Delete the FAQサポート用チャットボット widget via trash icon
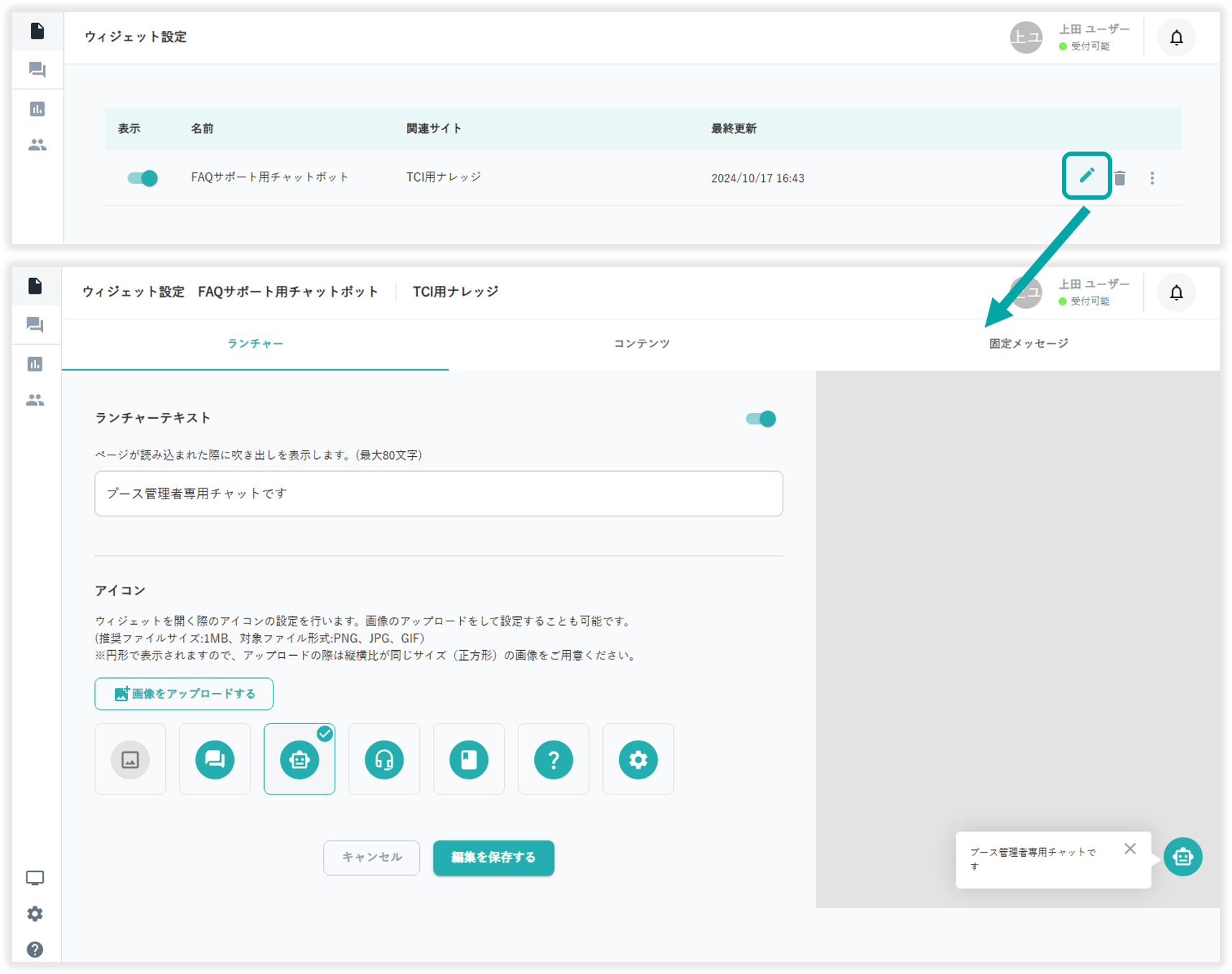Image resolution: width=1232 pixels, height=974 pixels. [x=1120, y=178]
